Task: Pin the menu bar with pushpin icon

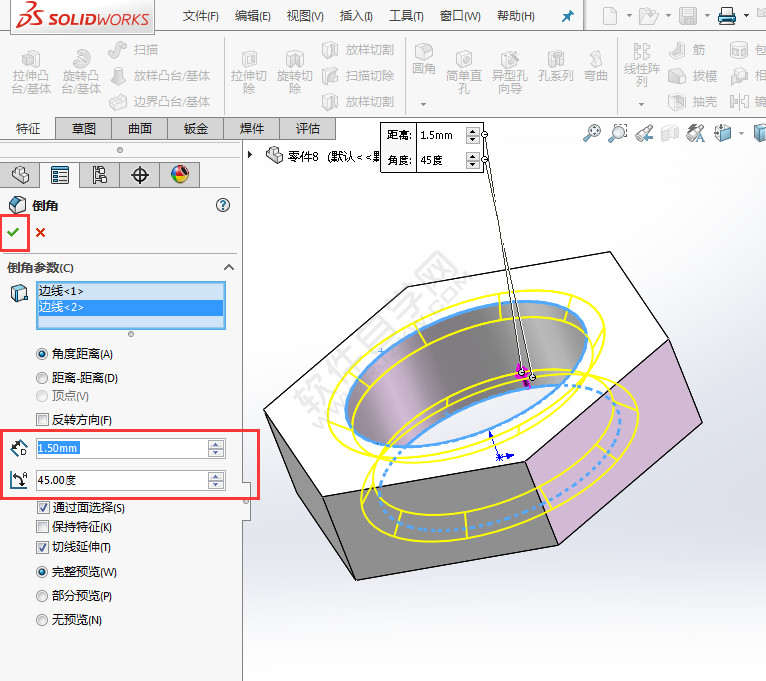Action: click(567, 17)
